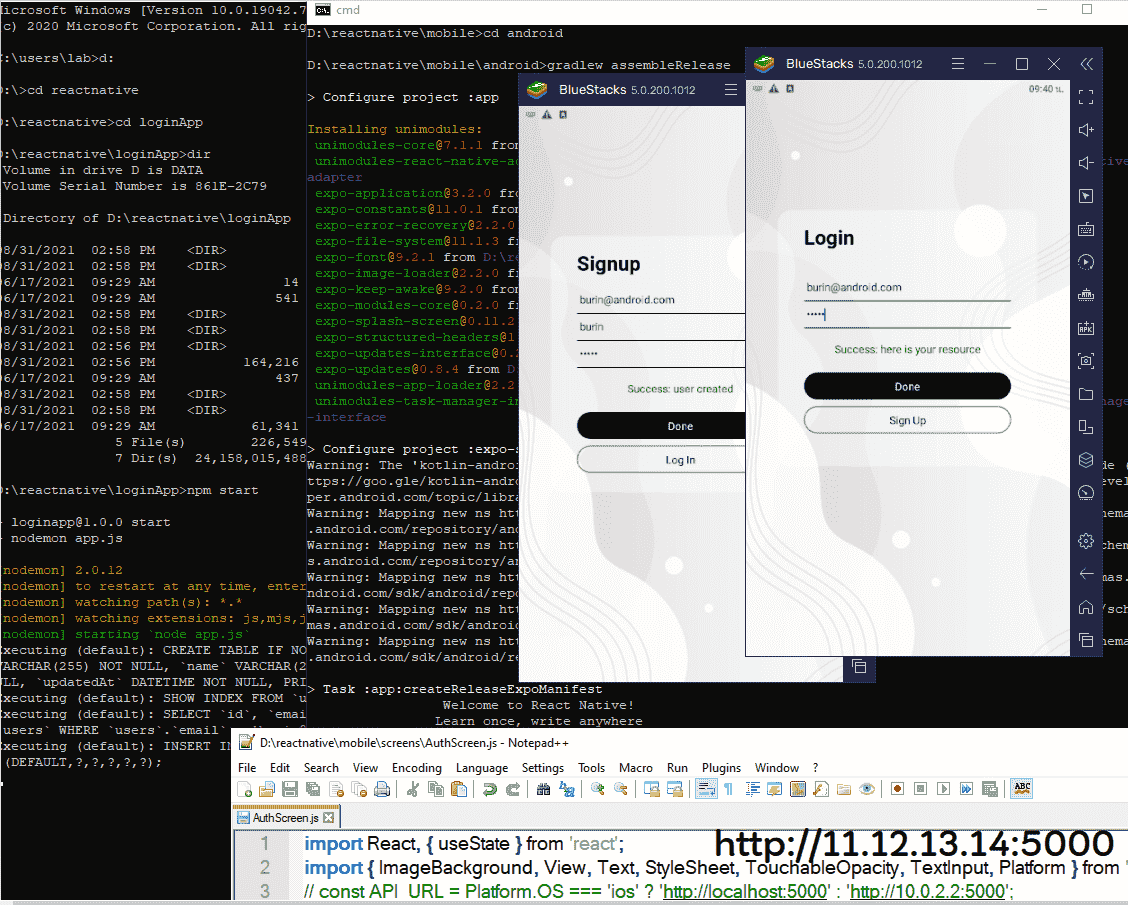
Task: Click the Paste icon in Notepad++ toolbar
Action: pyautogui.click(x=459, y=789)
